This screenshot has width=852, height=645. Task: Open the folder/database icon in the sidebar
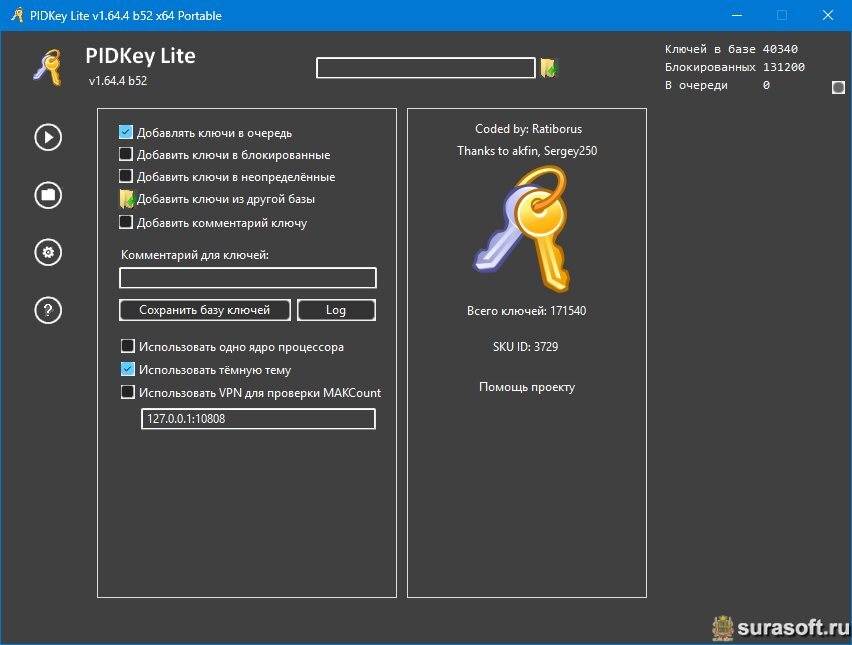point(48,195)
